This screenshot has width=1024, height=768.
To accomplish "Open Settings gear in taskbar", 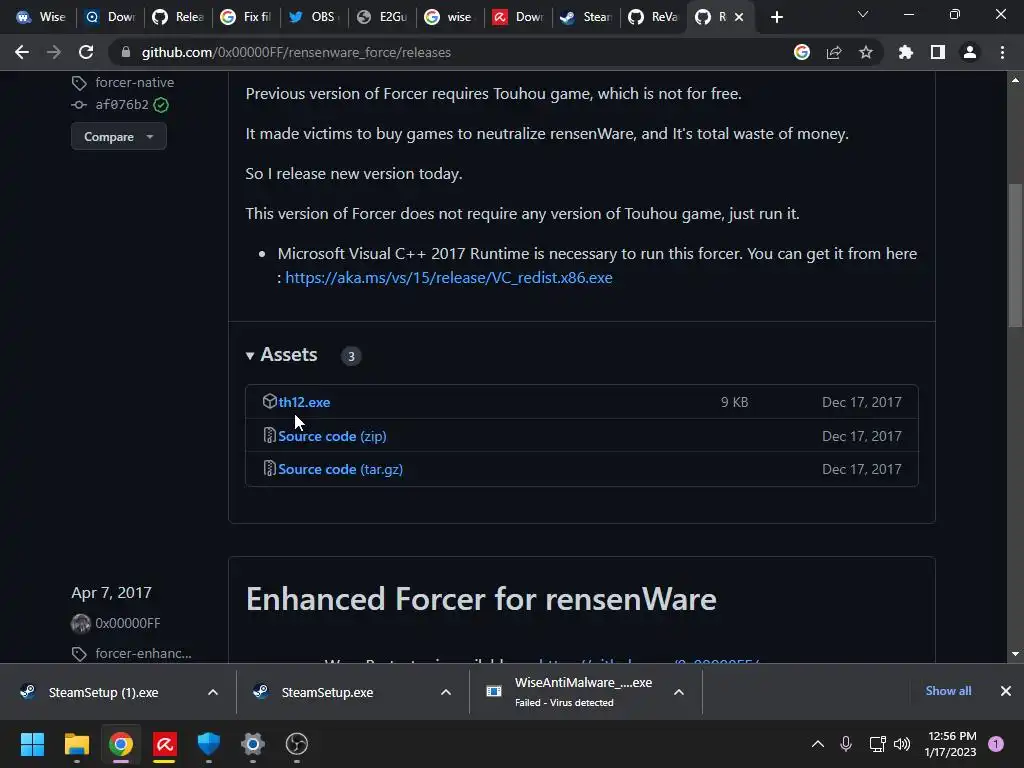I will [253, 744].
